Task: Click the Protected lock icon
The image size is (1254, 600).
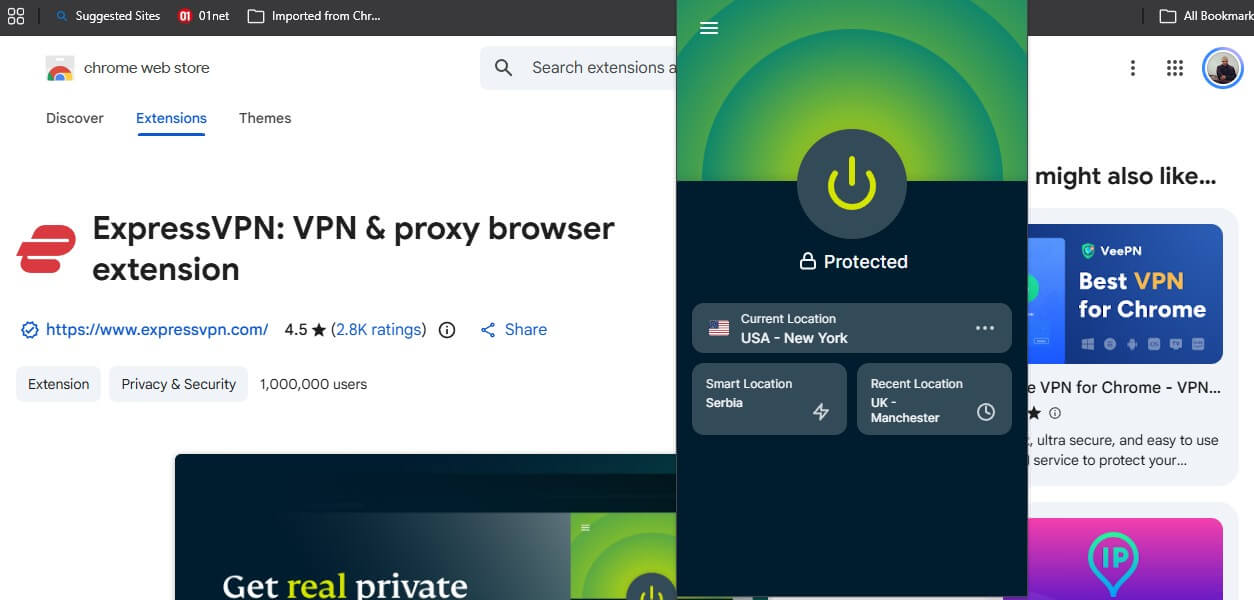Action: tap(808, 261)
